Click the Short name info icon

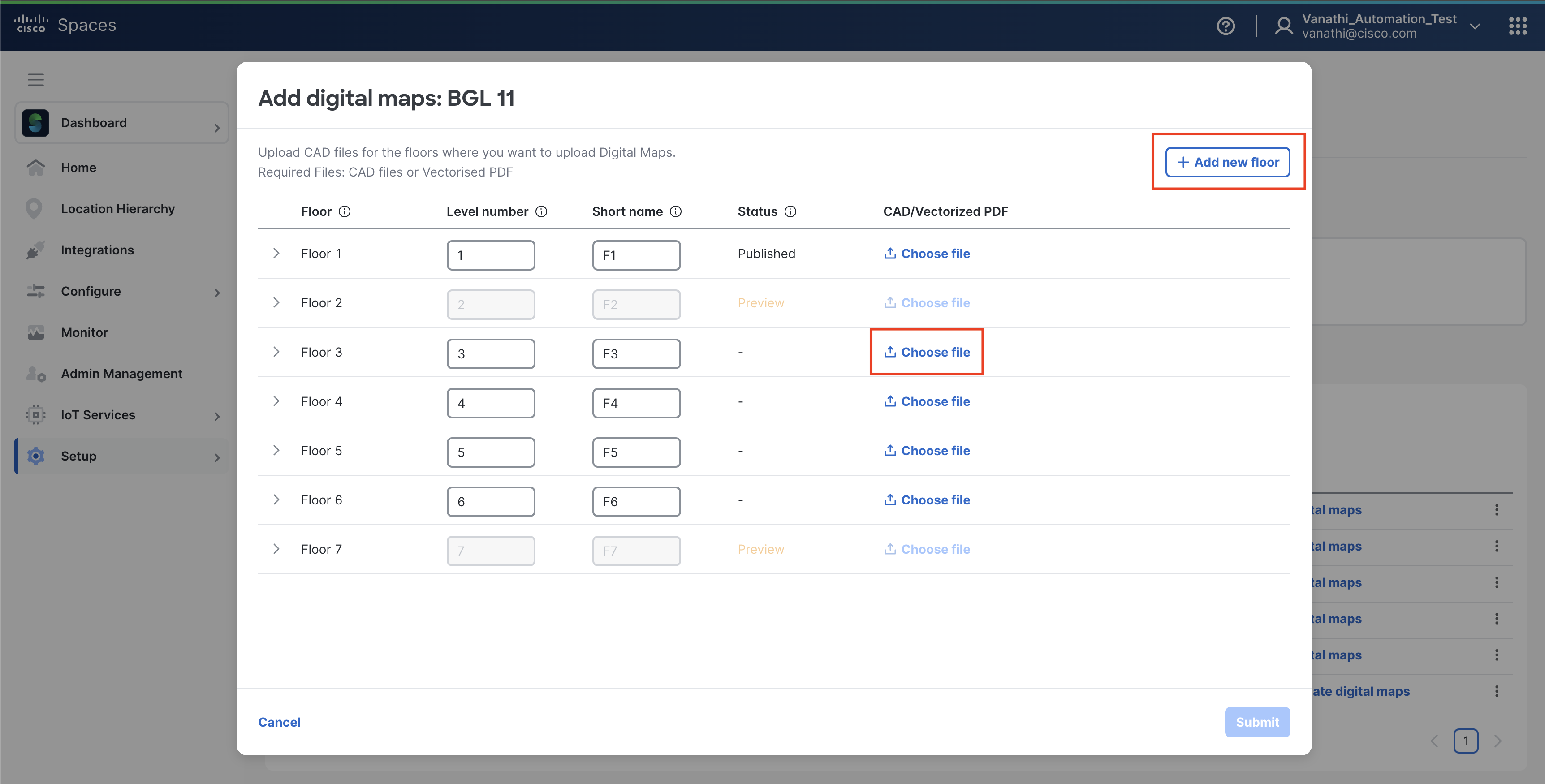click(675, 211)
